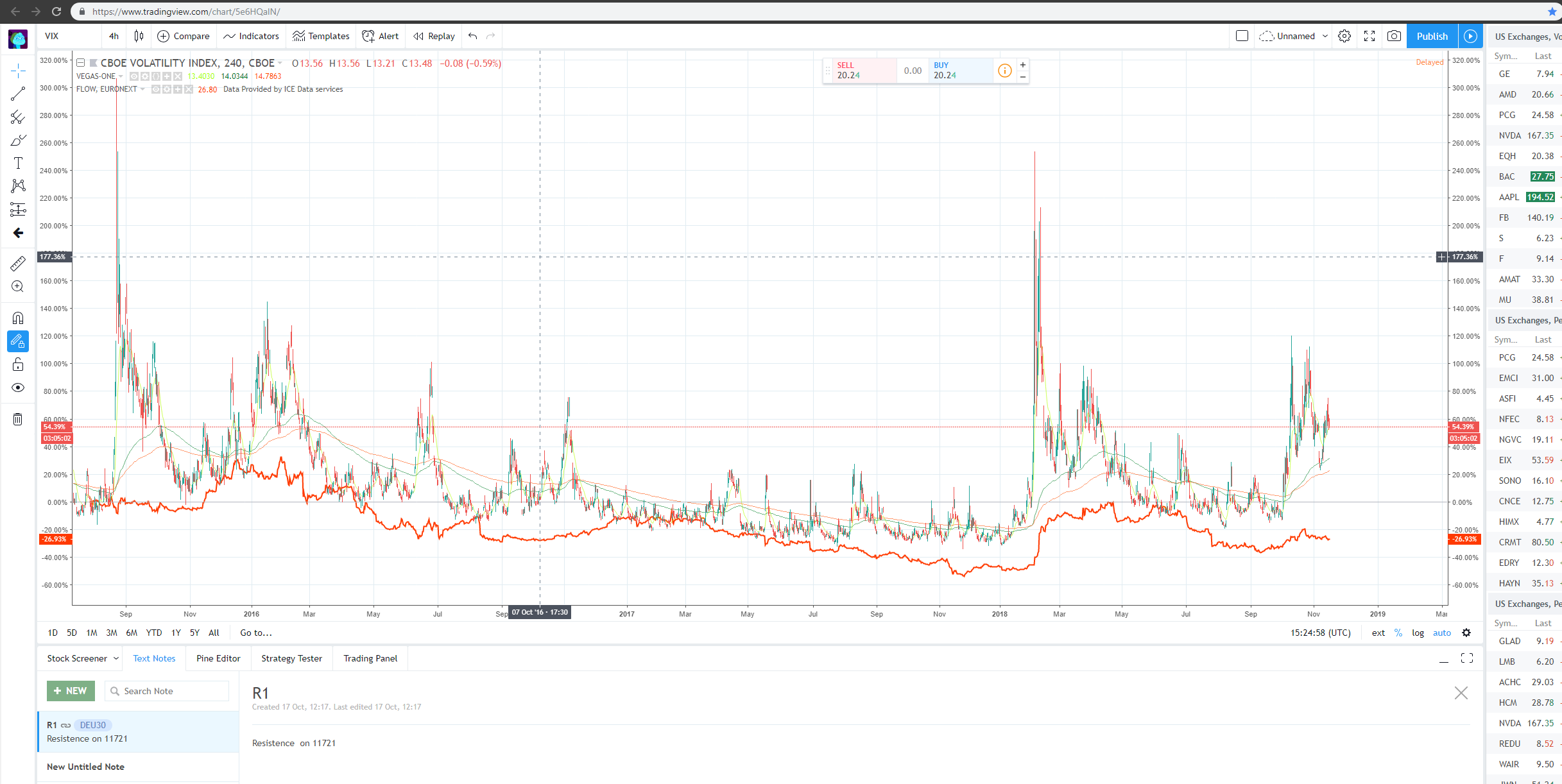Click the Publish button
Viewport: 1562px width, 784px height.
pos(1432,36)
